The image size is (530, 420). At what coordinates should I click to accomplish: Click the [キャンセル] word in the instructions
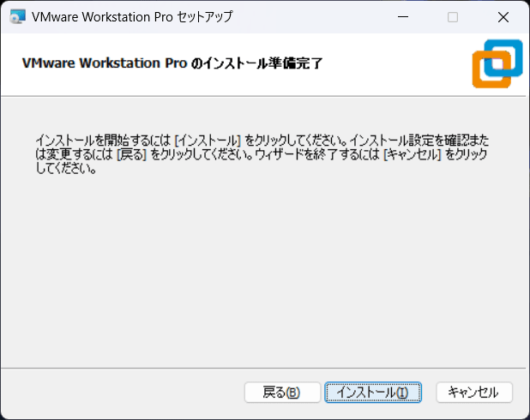pyautogui.click(x=412, y=154)
